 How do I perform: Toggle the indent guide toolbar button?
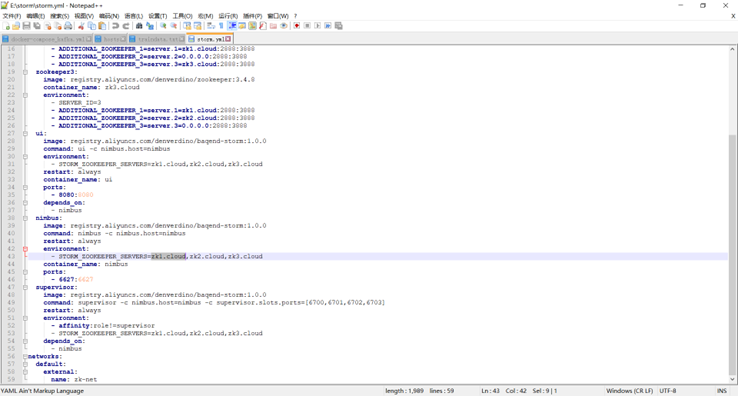(232, 26)
